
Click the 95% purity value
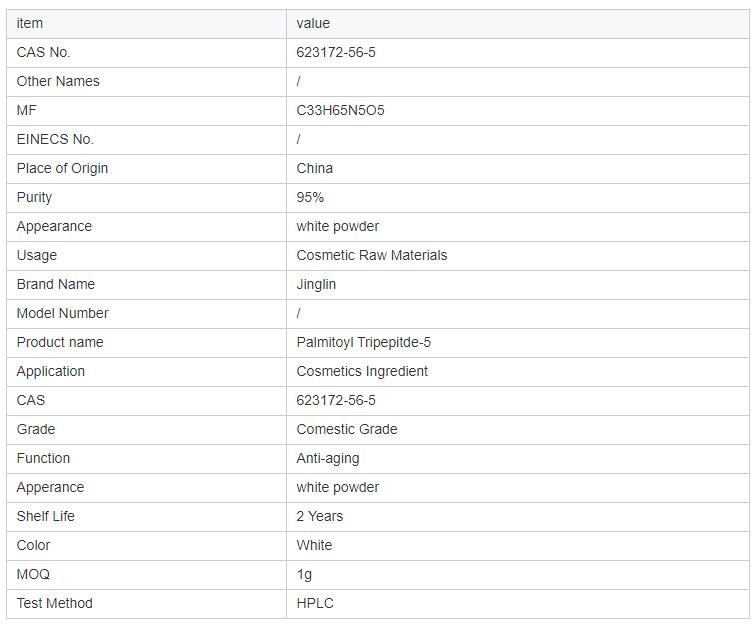310,197
